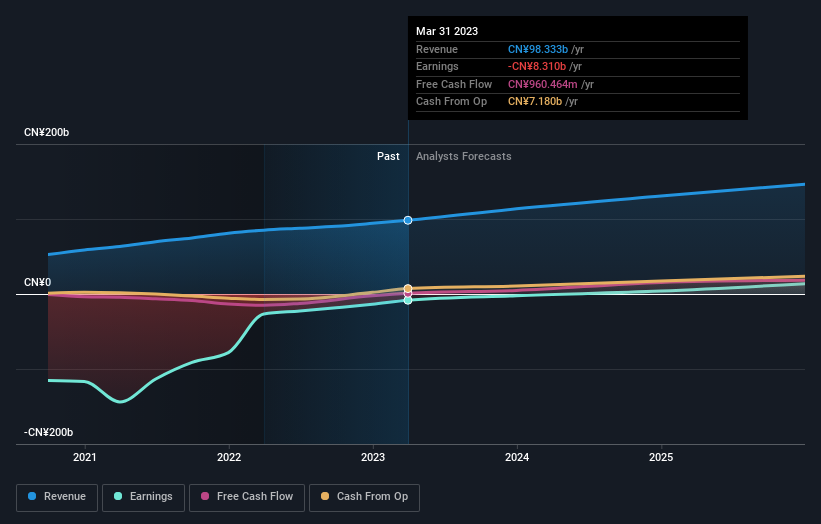Click the orange Cash From Op data point

408,288
